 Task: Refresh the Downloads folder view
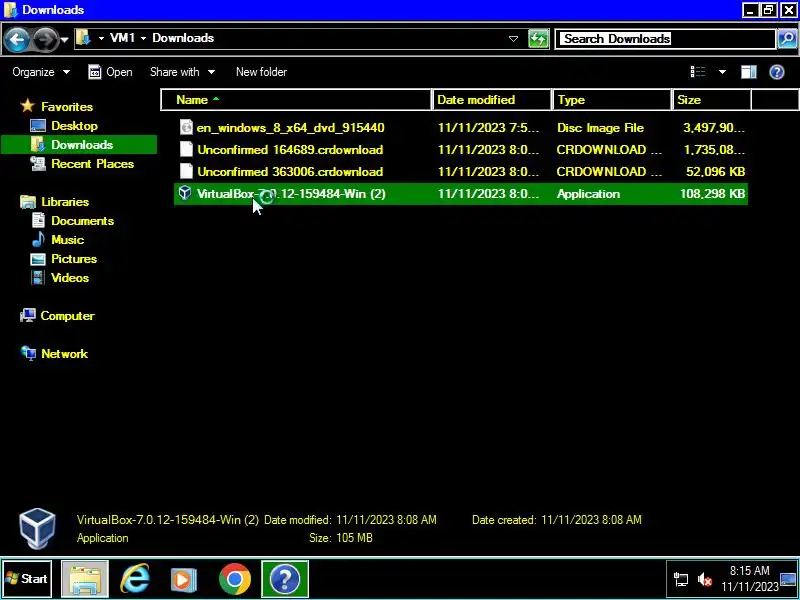[x=538, y=39]
